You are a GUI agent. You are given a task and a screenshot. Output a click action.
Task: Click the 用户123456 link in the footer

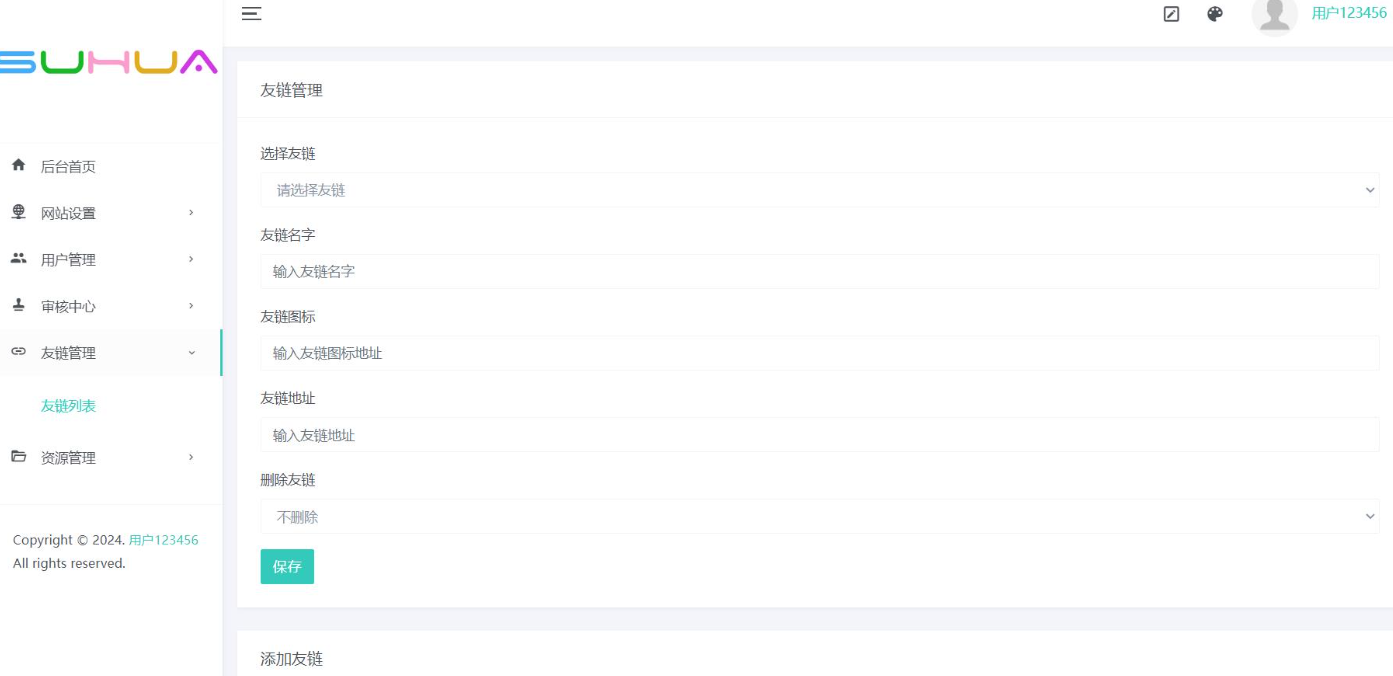(163, 540)
